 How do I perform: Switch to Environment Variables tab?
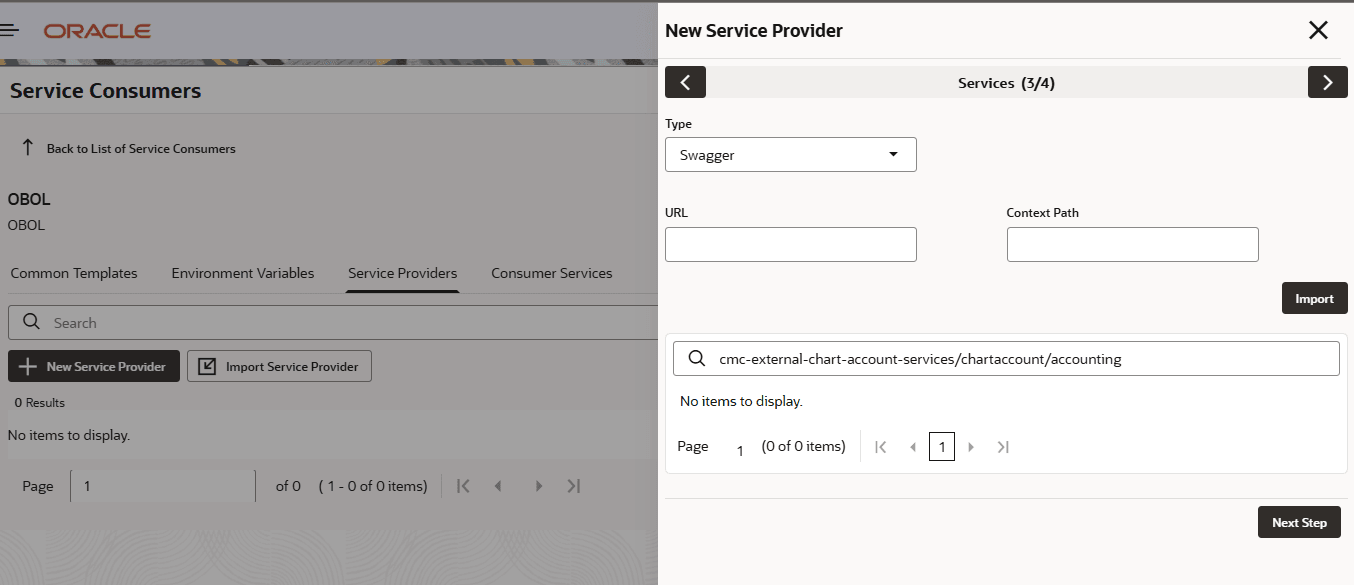243,273
